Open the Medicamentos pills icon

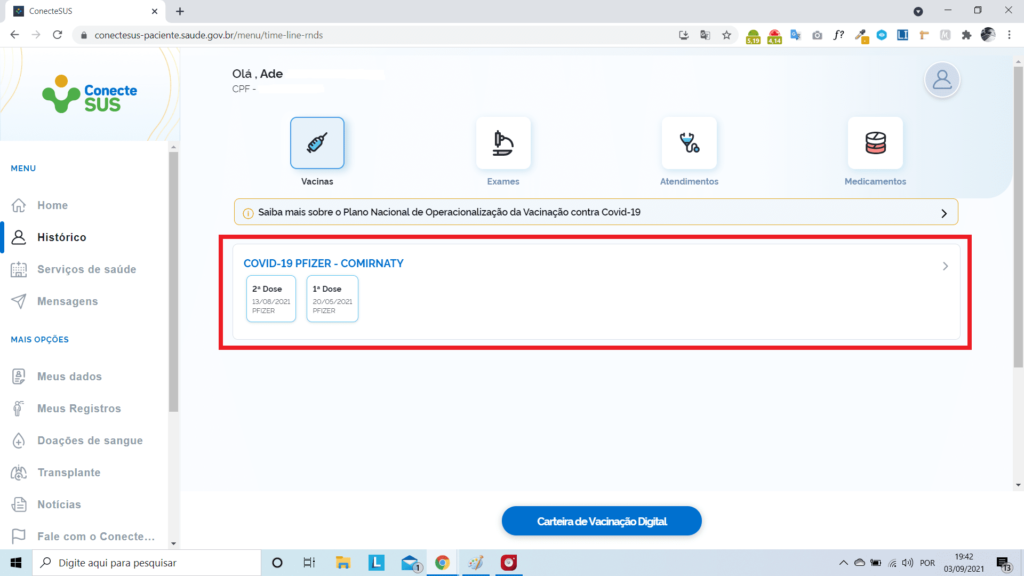pyautogui.click(x=875, y=143)
